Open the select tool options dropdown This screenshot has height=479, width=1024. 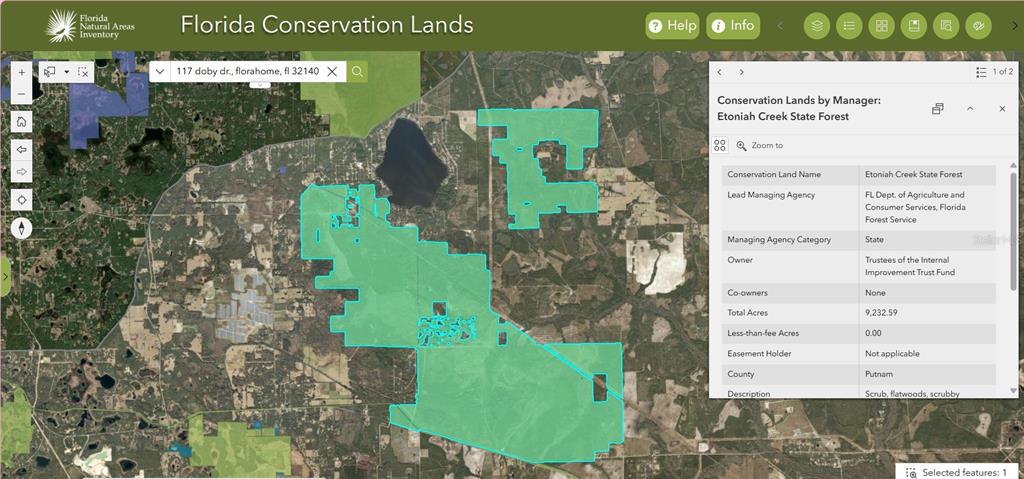(x=67, y=72)
